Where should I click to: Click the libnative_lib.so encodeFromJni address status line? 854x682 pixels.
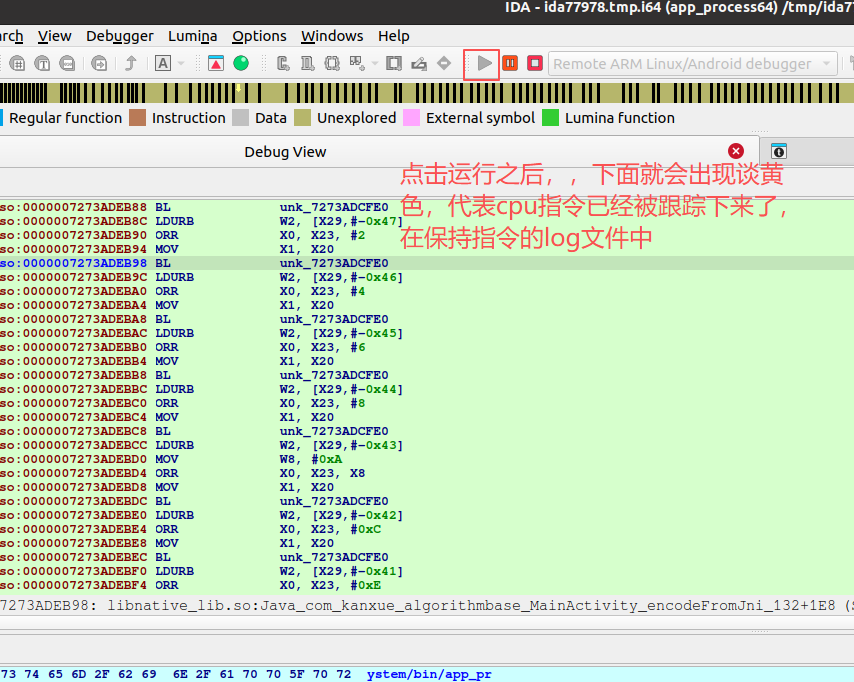click(x=427, y=606)
